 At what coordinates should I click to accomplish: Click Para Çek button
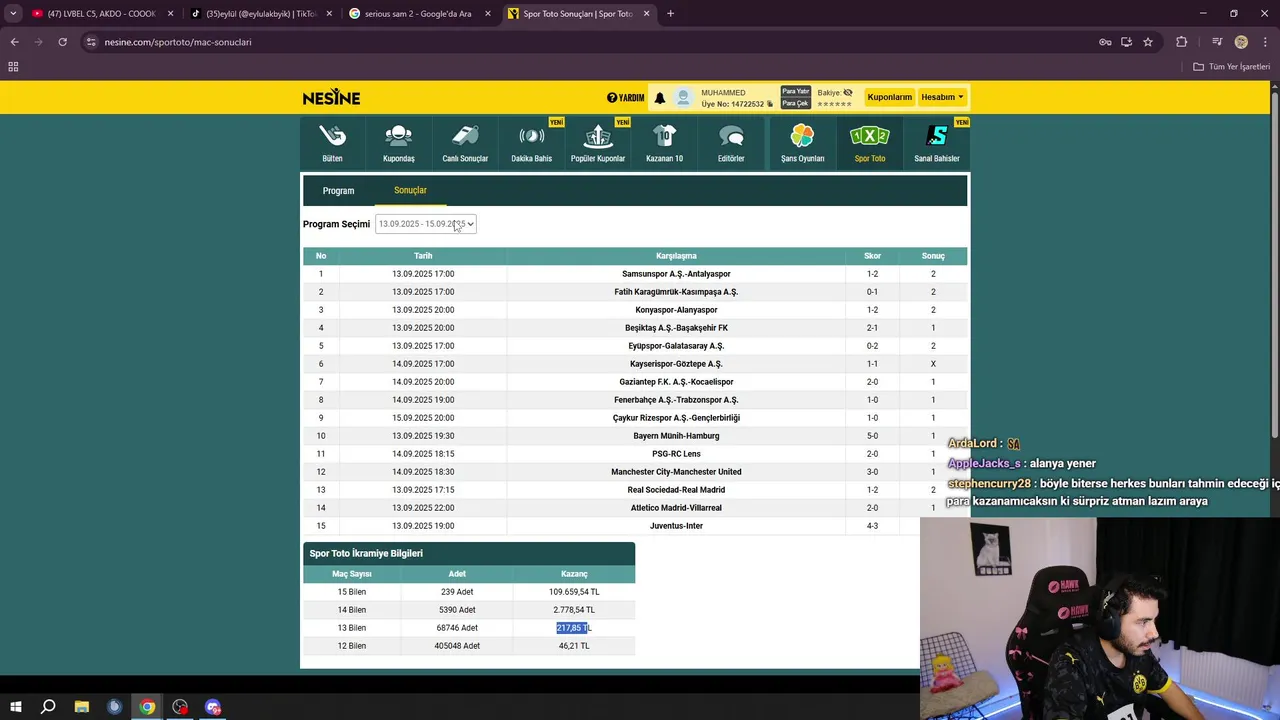click(796, 103)
